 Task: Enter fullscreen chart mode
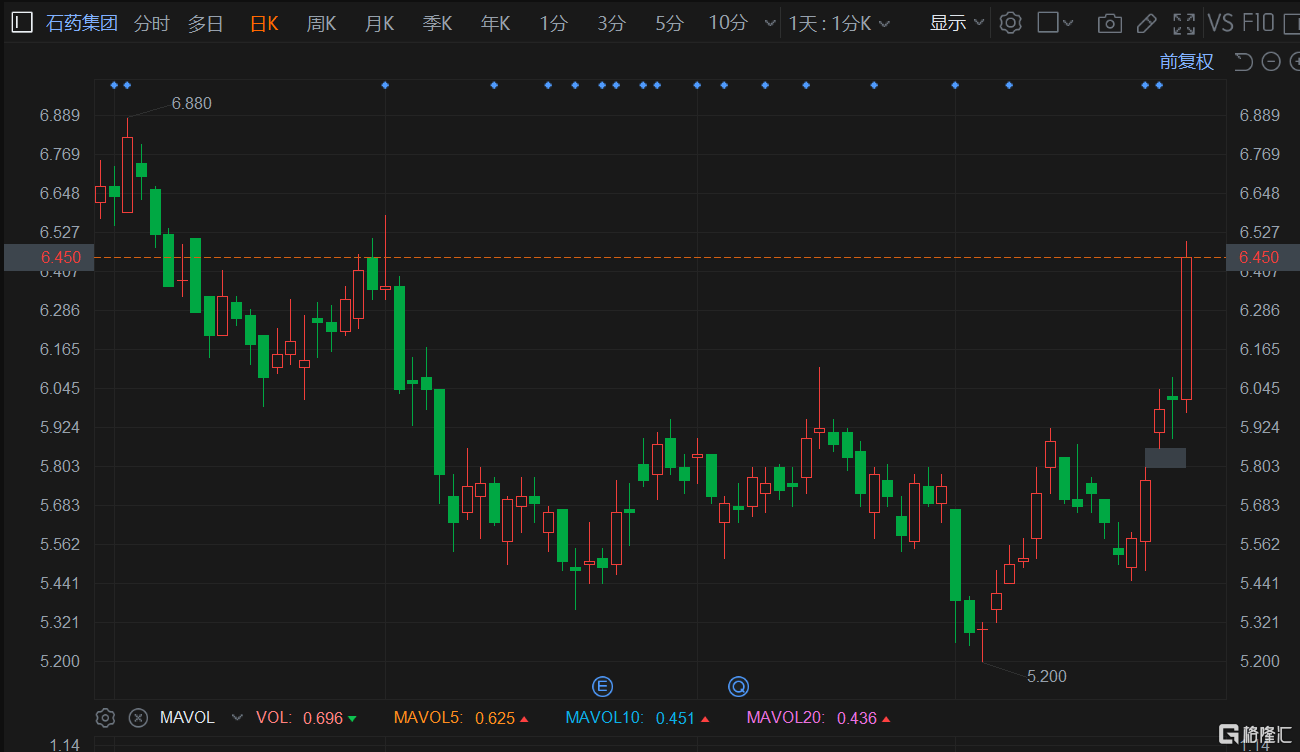point(1184,23)
